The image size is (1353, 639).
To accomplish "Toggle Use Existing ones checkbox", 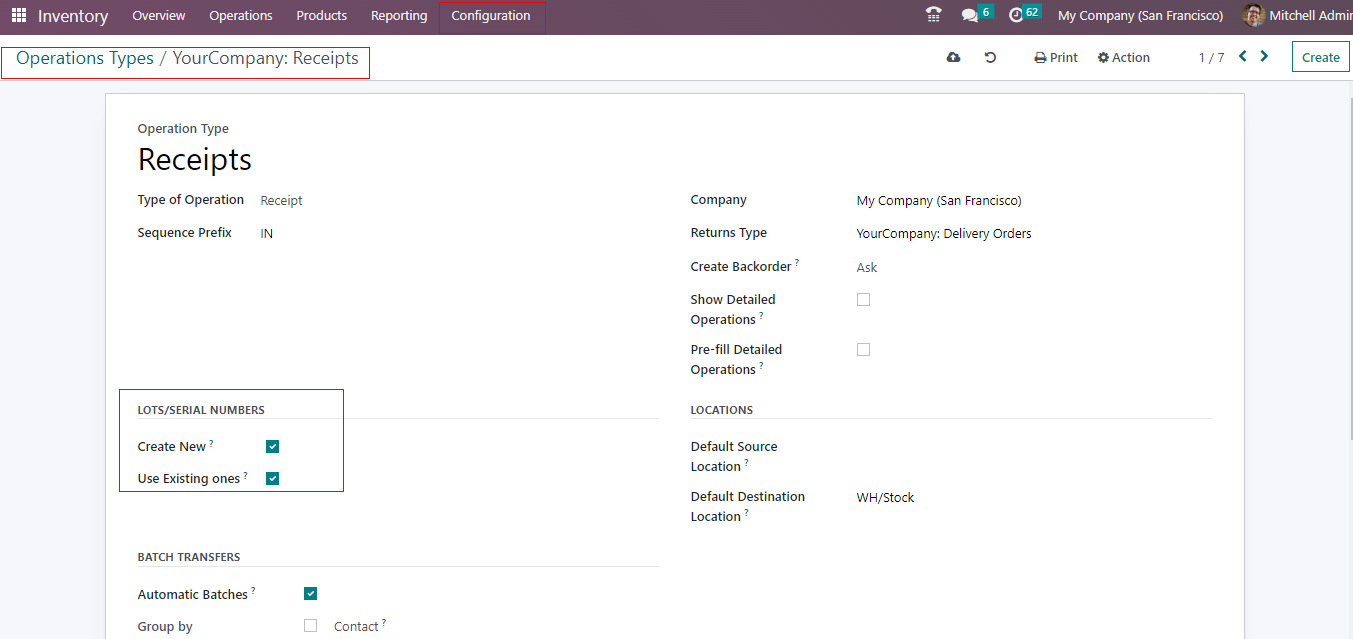I will pos(272,479).
